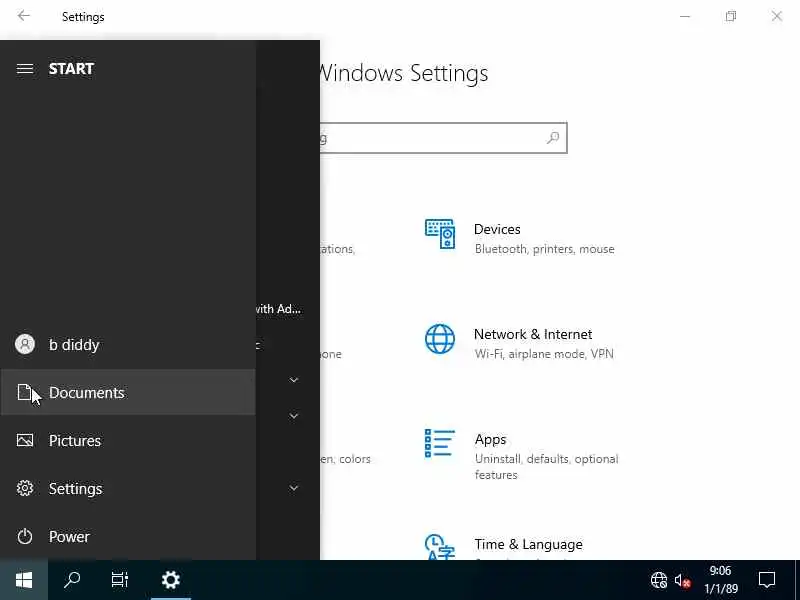Click the 'Uninstall, defaults, optional features' text

(x=546, y=467)
